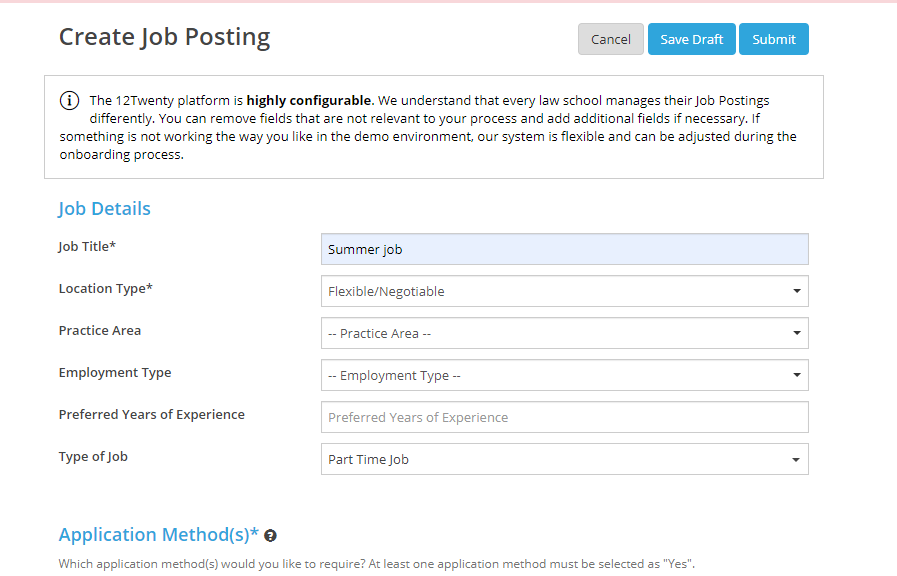Cancel the job posting
The image size is (897, 576).
tap(610, 39)
